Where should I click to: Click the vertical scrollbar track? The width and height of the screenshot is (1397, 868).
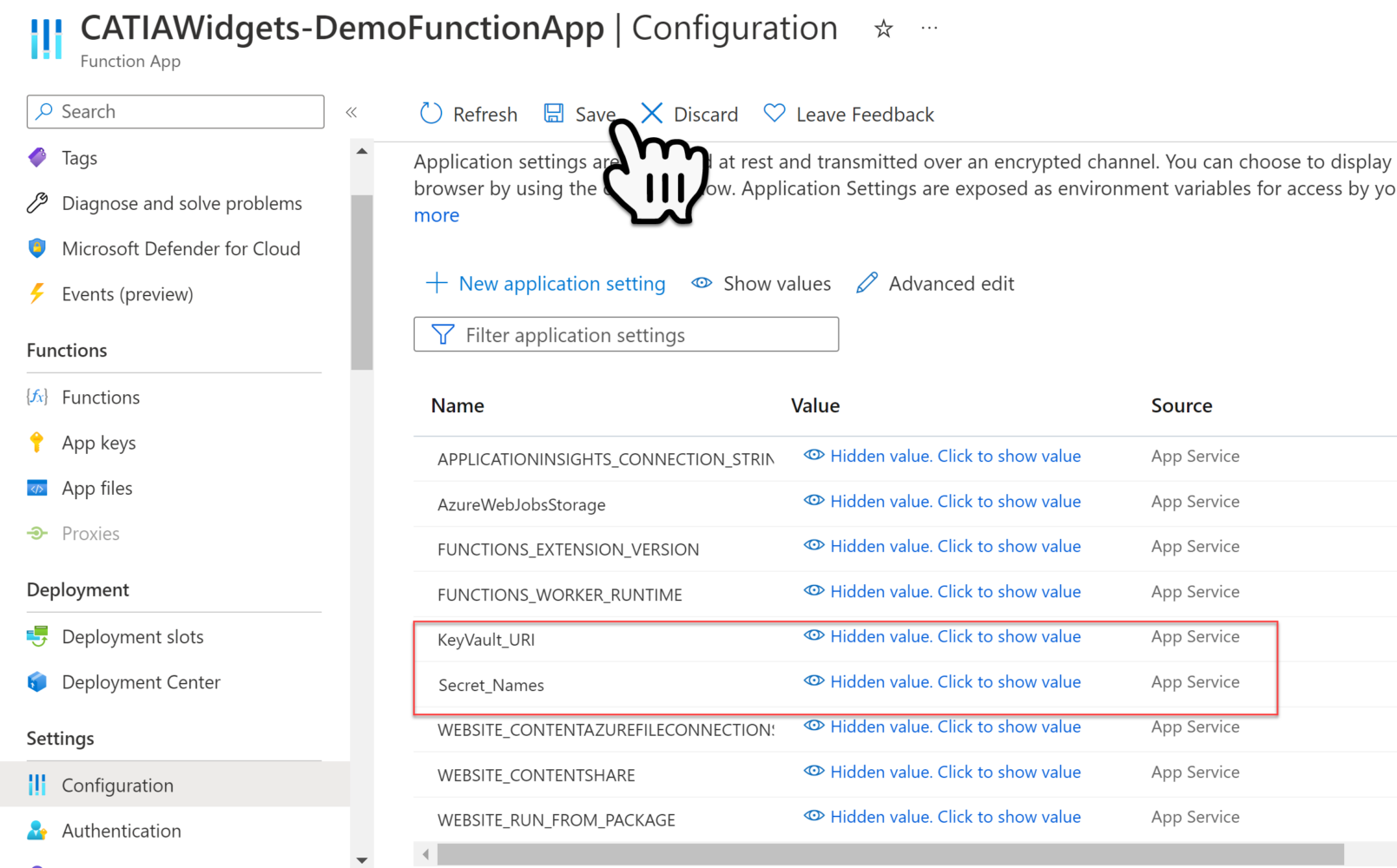361,521
